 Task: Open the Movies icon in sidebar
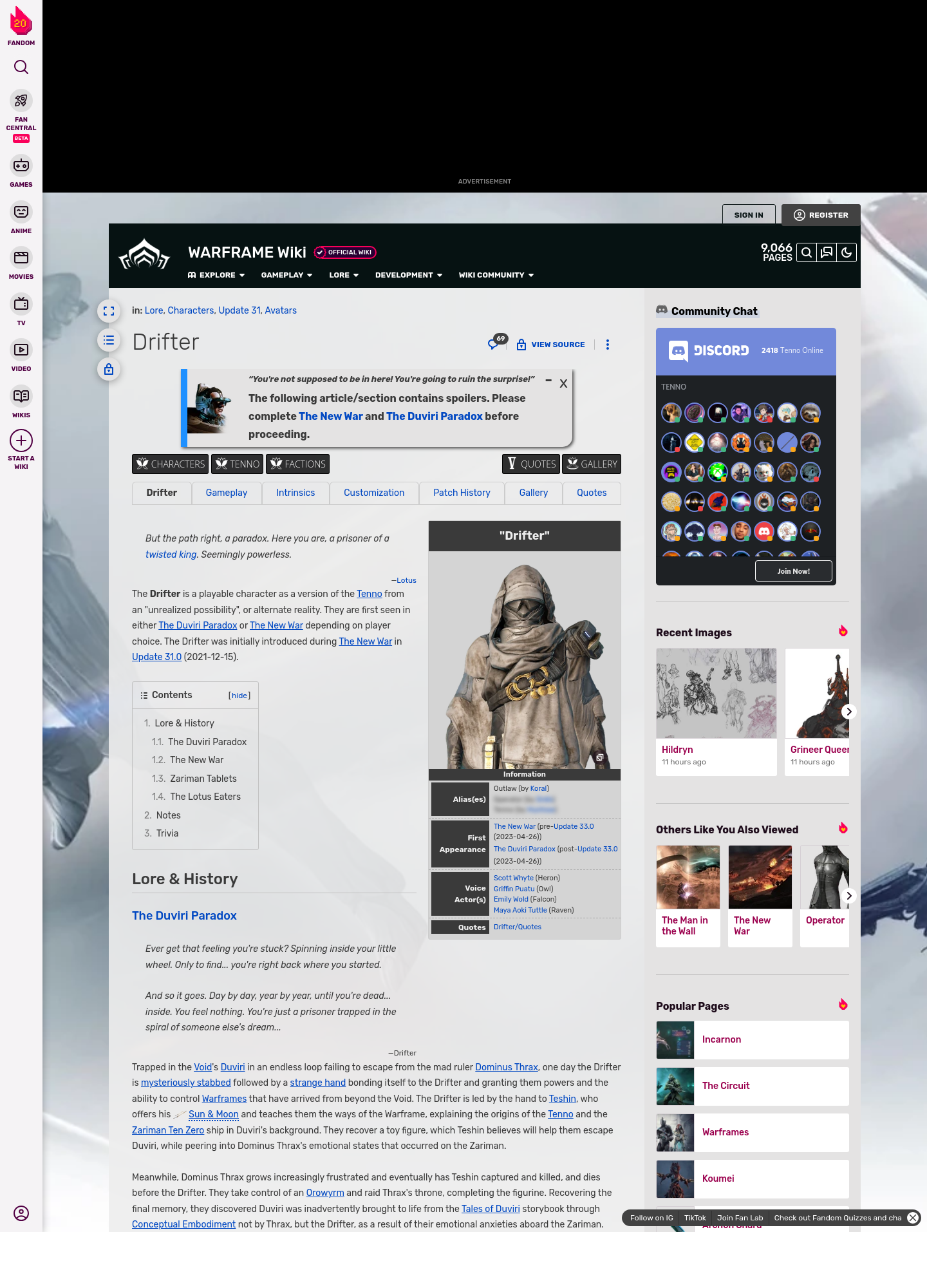pyautogui.click(x=21, y=258)
